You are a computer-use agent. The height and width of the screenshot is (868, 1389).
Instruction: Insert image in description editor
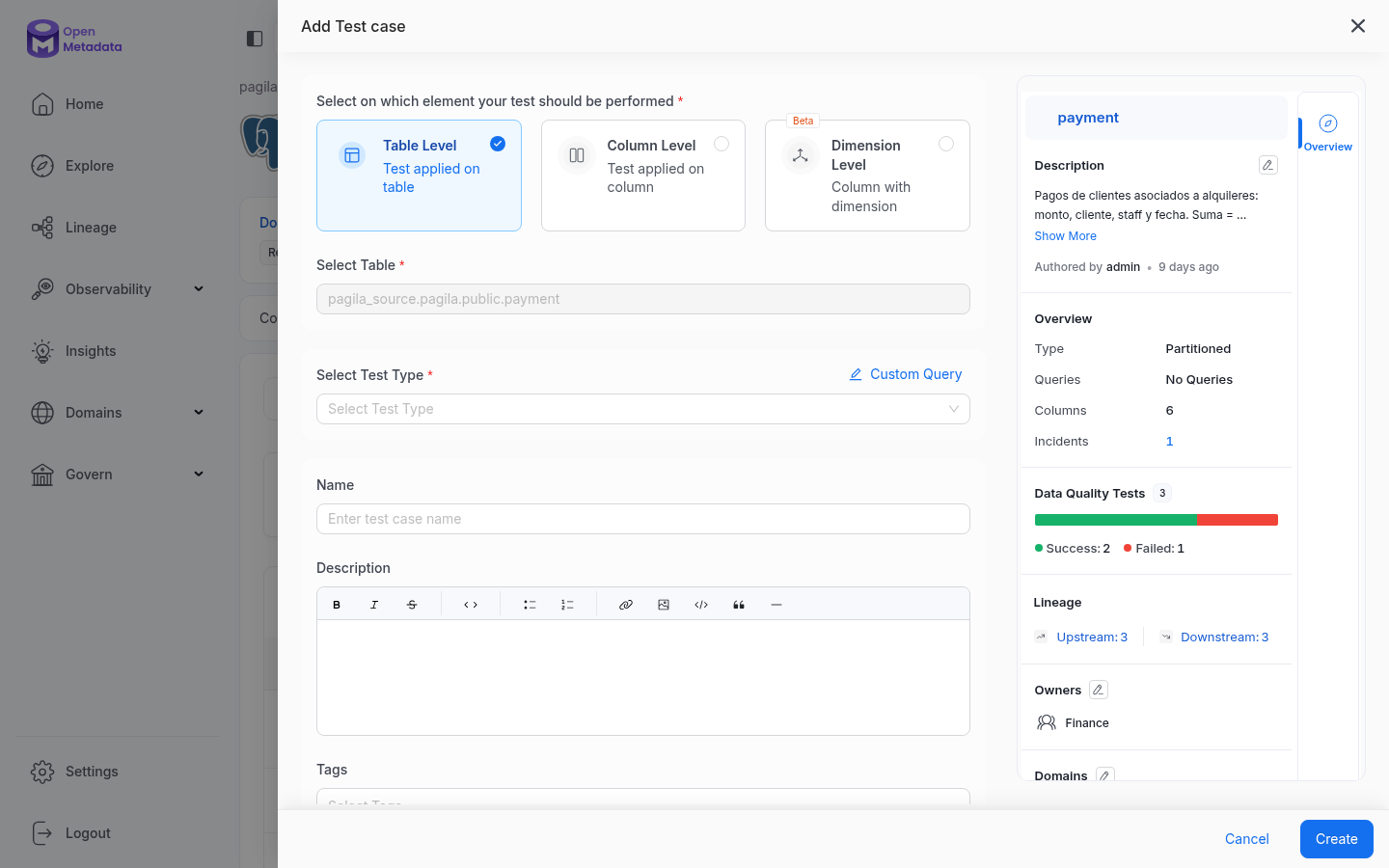click(664, 605)
